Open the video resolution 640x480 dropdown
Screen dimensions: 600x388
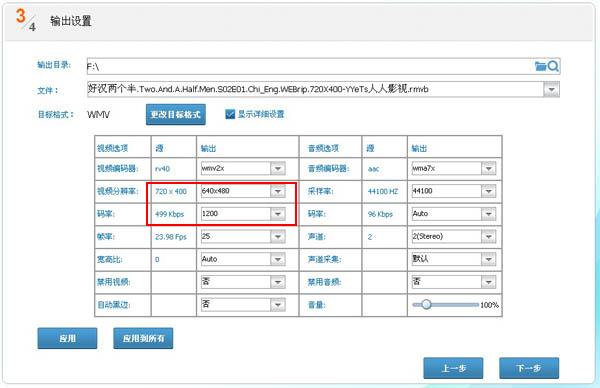pos(278,191)
